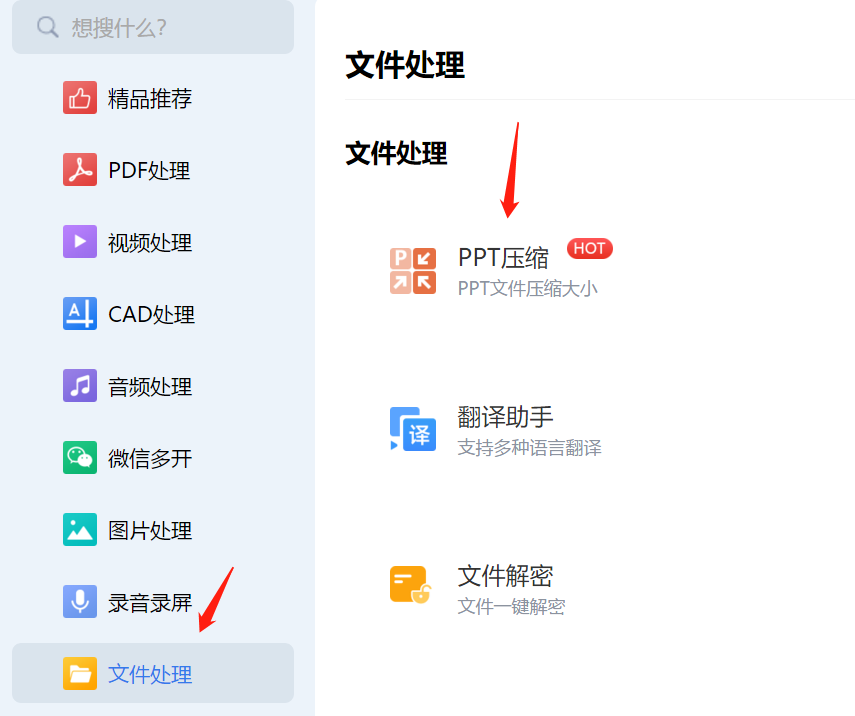Image resolution: width=855 pixels, height=716 pixels.
Task: Click the blue CAD处理 icon
Action: (x=80, y=314)
